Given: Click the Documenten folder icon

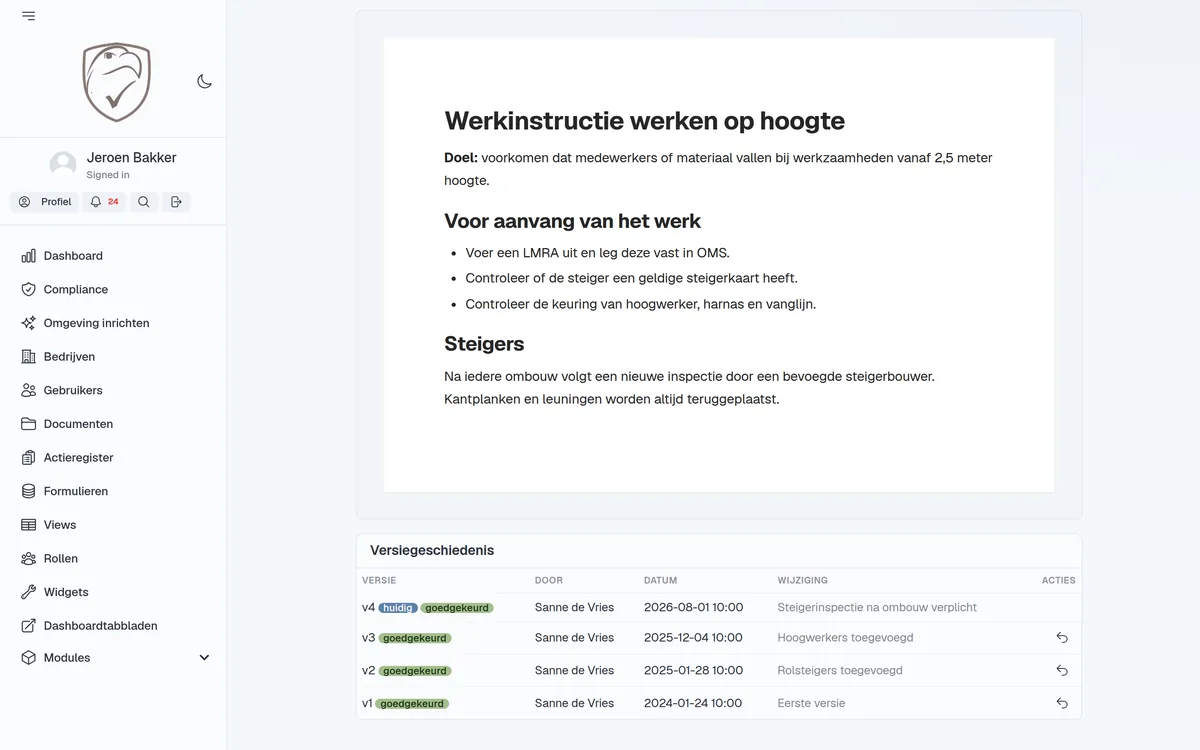Looking at the screenshot, I should point(28,424).
